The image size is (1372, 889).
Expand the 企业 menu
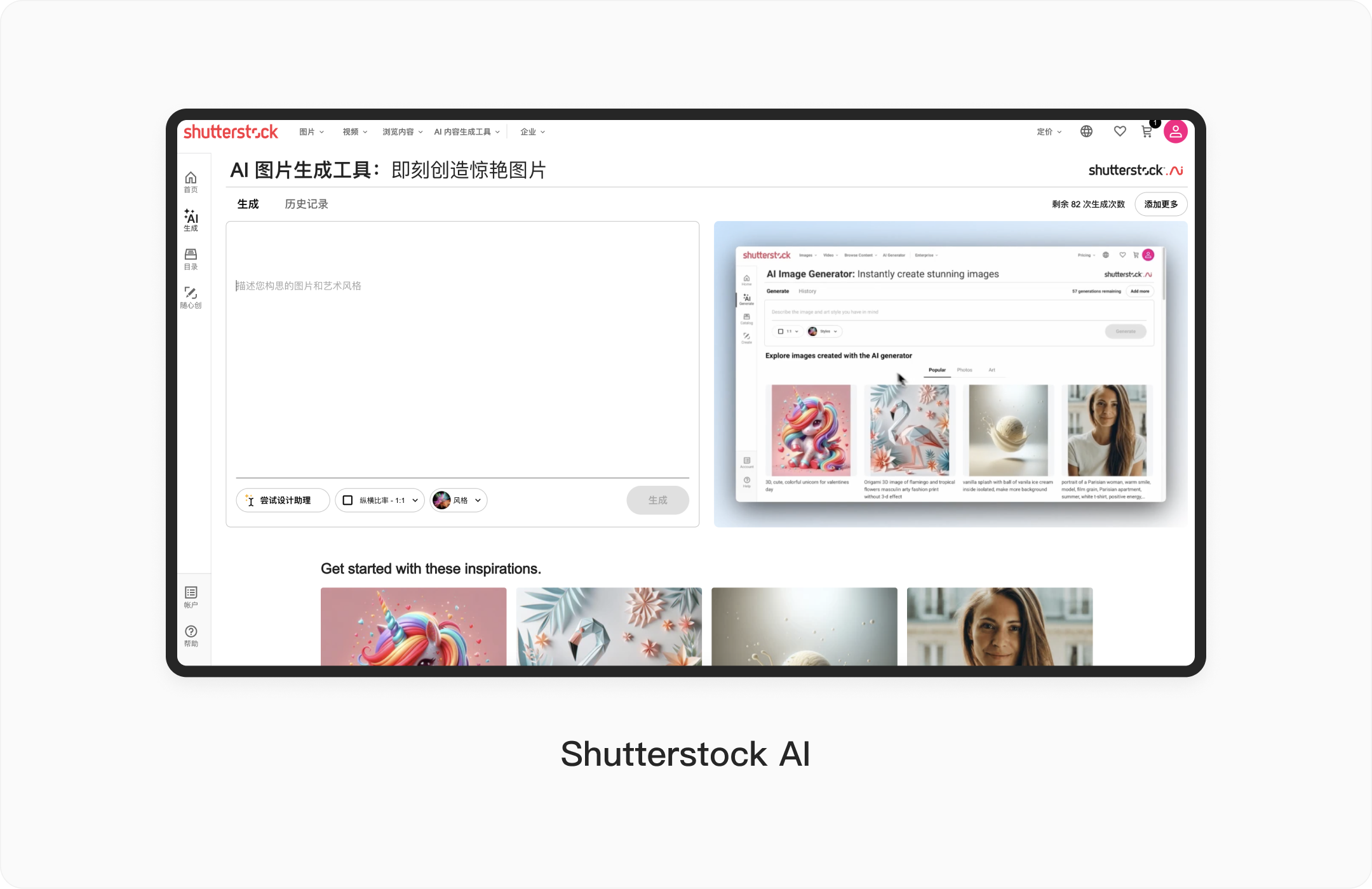click(533, 132)
